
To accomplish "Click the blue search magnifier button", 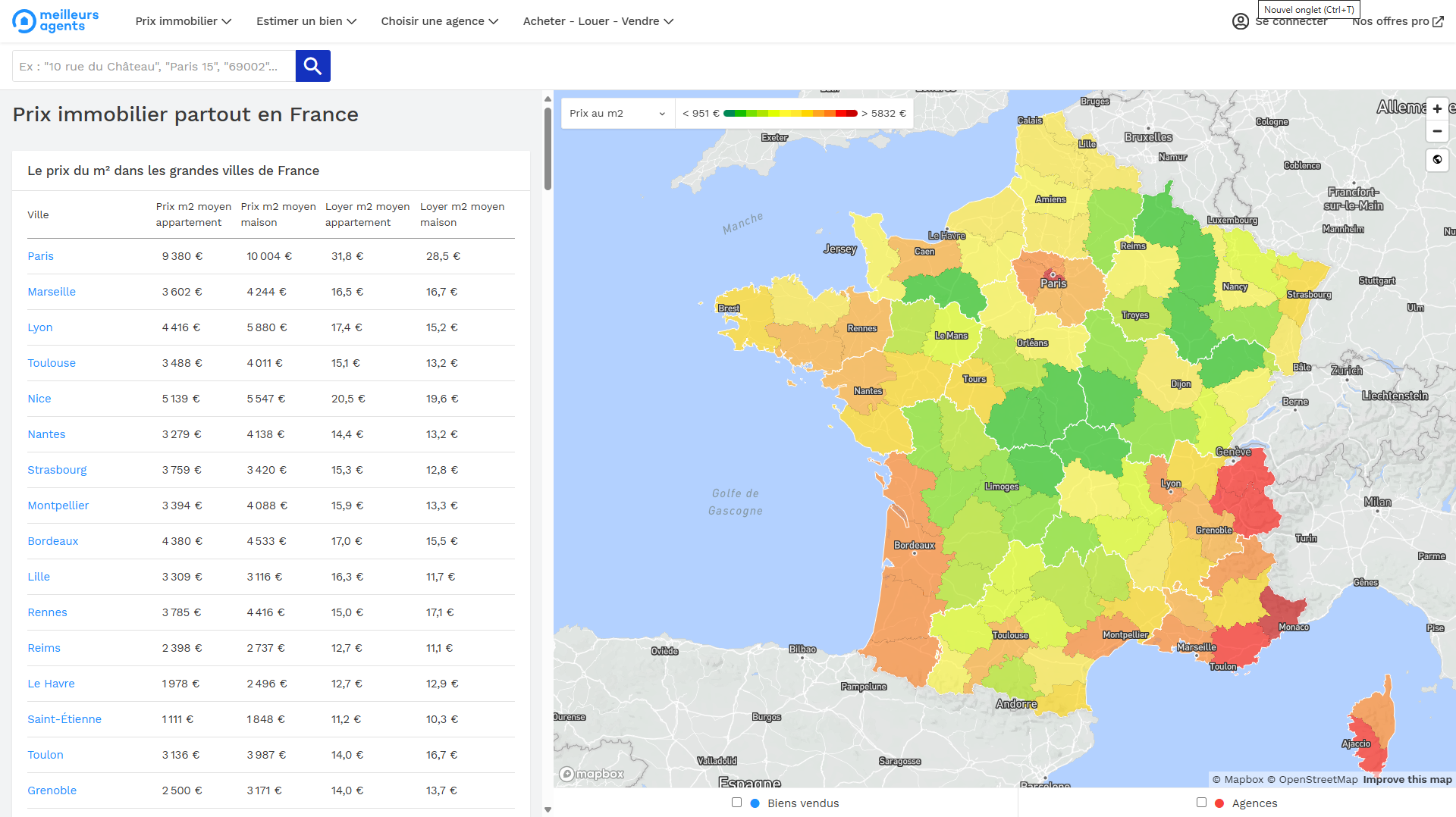I will coord(312,66).
